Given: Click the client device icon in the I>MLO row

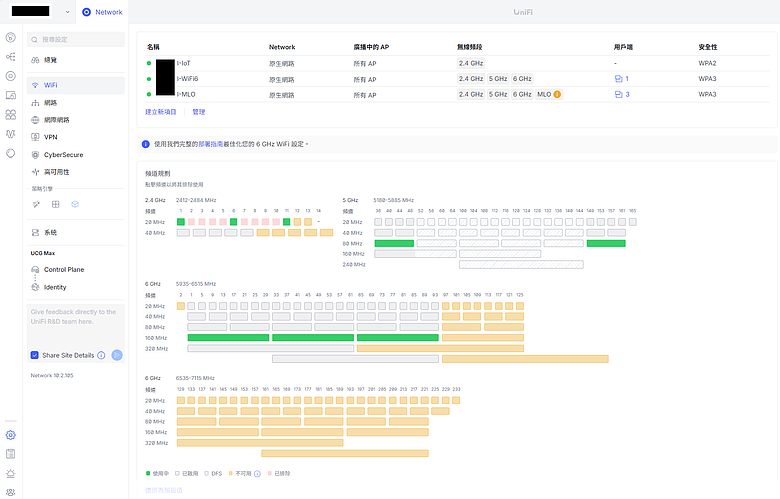Looking at the screenshot, I should (x=618, y=94).
